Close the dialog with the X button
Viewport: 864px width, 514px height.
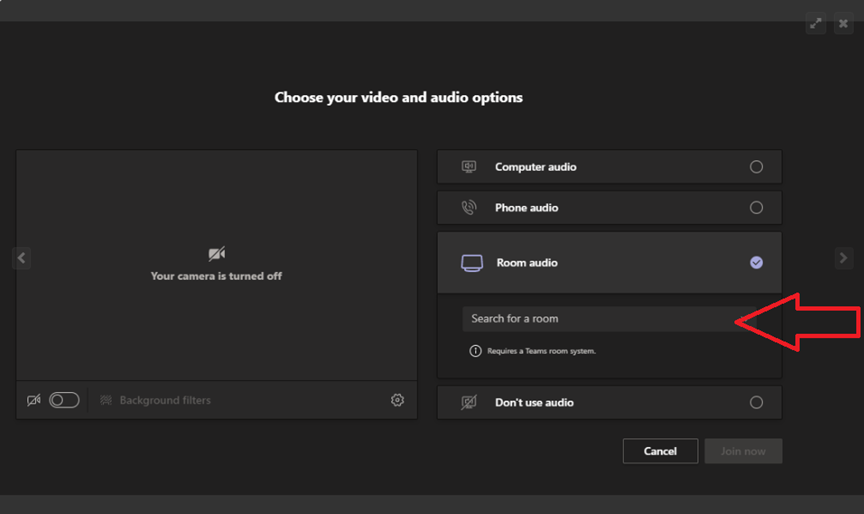(843, 23)
